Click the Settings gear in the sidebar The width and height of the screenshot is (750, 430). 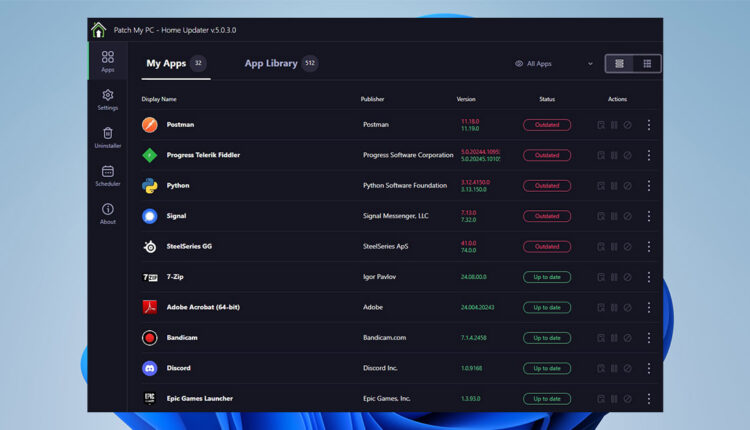[x=107, y=99]
